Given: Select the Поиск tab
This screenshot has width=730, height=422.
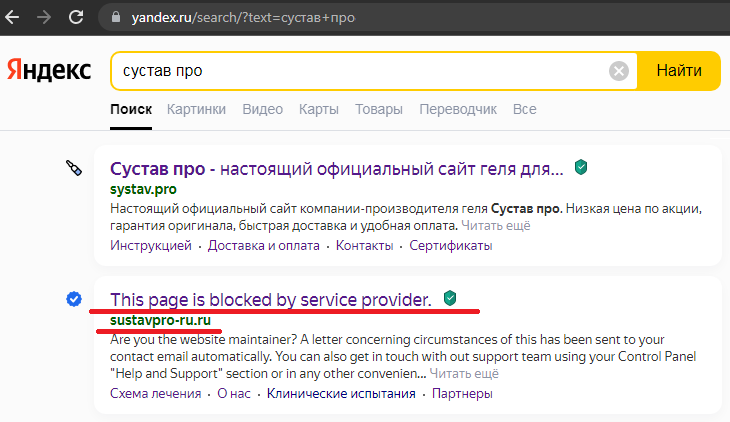Looking at the screenshot, I should coord(131,109).
